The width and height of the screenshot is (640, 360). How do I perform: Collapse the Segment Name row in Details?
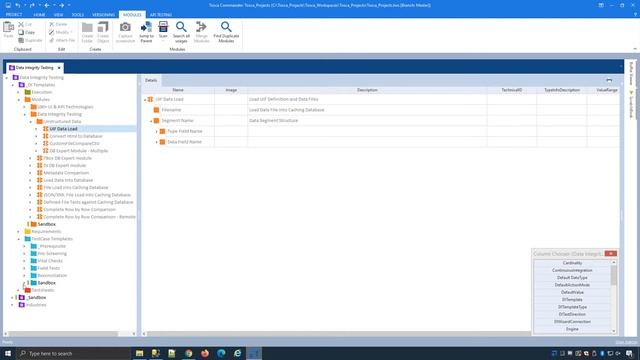pyautogui.click(x=151, y=121)
